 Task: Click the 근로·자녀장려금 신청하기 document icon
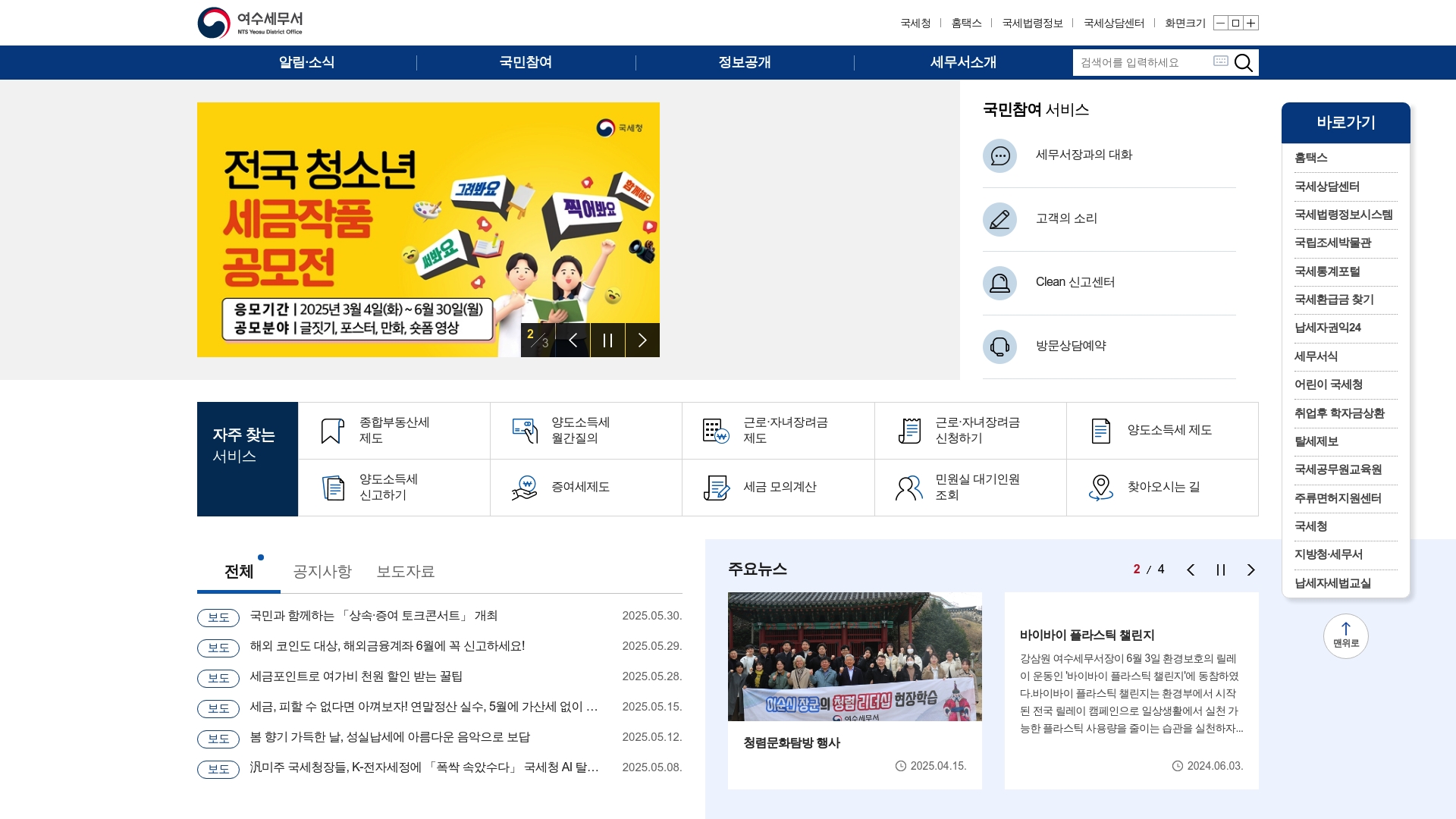click(x=909, y=431)
